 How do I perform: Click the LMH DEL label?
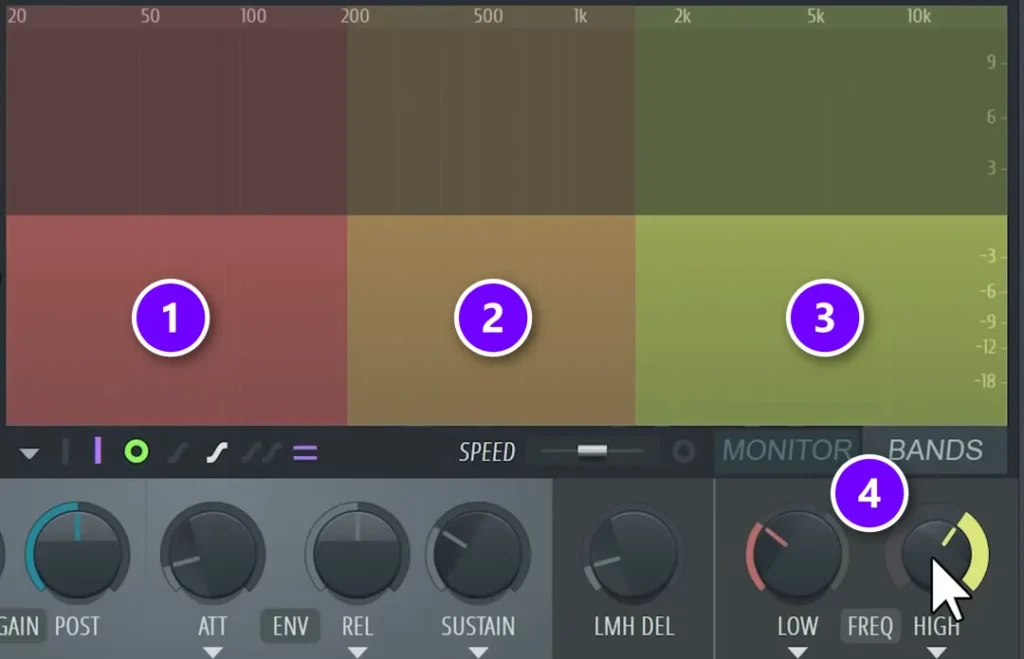(x=633, y=626)
